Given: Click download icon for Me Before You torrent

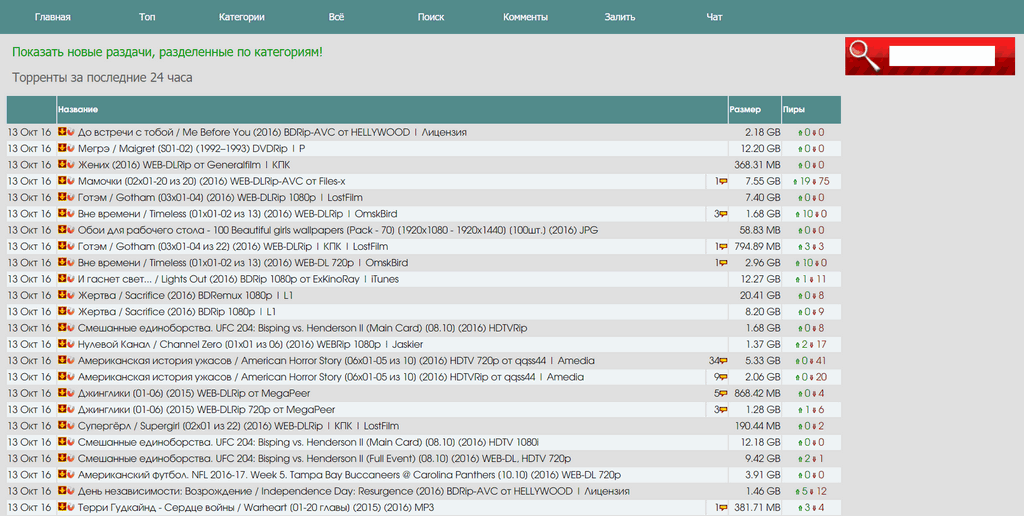Looking at the screenshot, I should point(62,132).
